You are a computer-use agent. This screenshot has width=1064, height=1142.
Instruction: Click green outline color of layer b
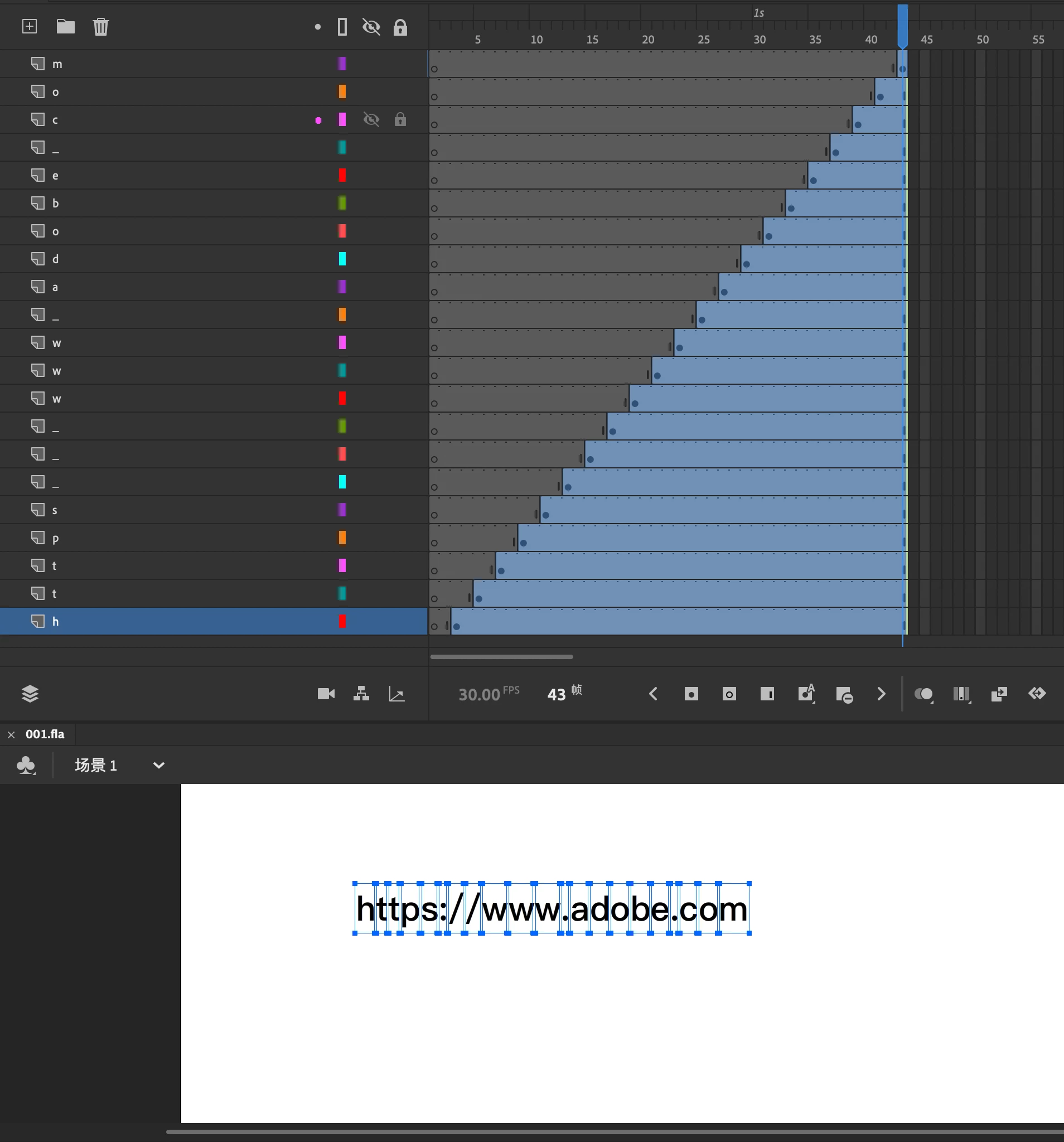point(342,204)
